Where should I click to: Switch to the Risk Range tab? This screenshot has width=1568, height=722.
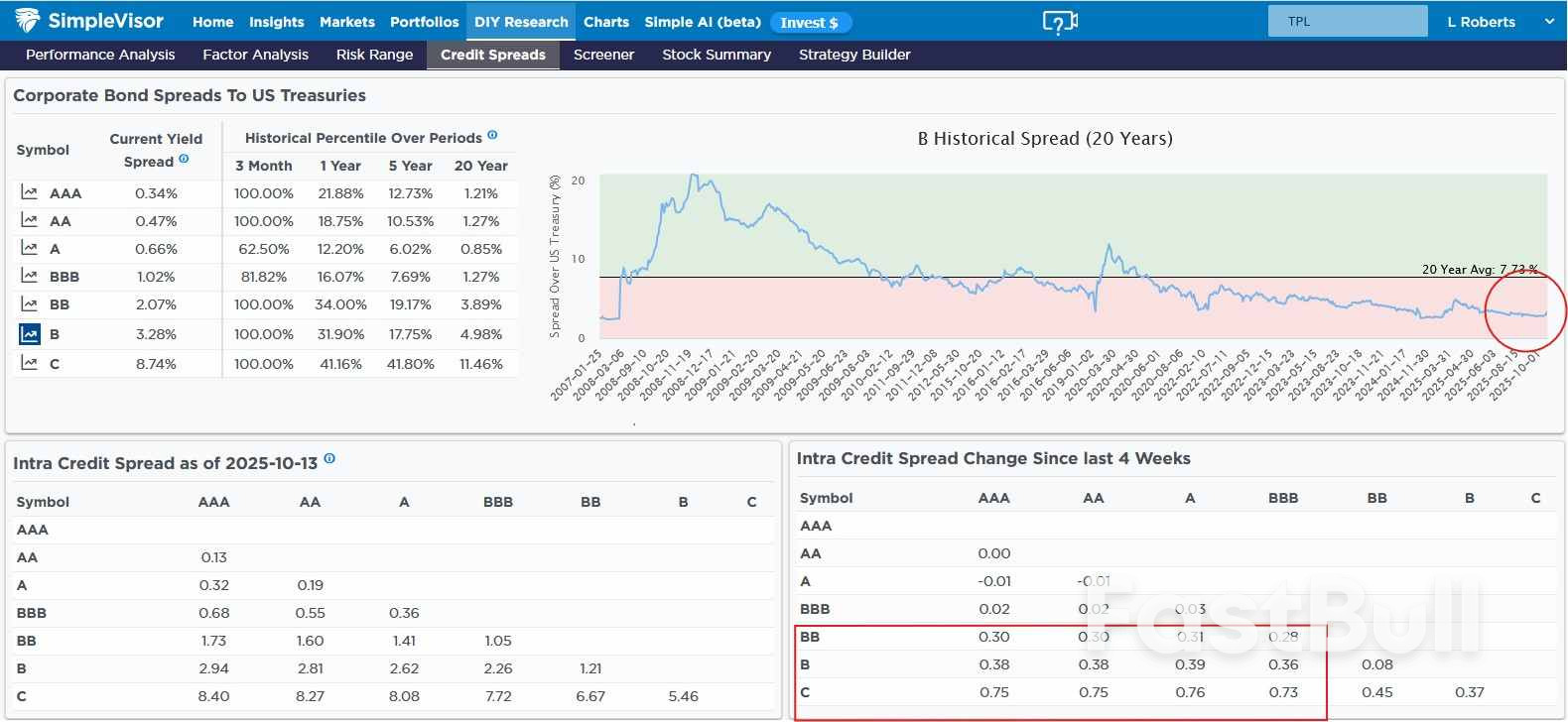coord(374,55)
